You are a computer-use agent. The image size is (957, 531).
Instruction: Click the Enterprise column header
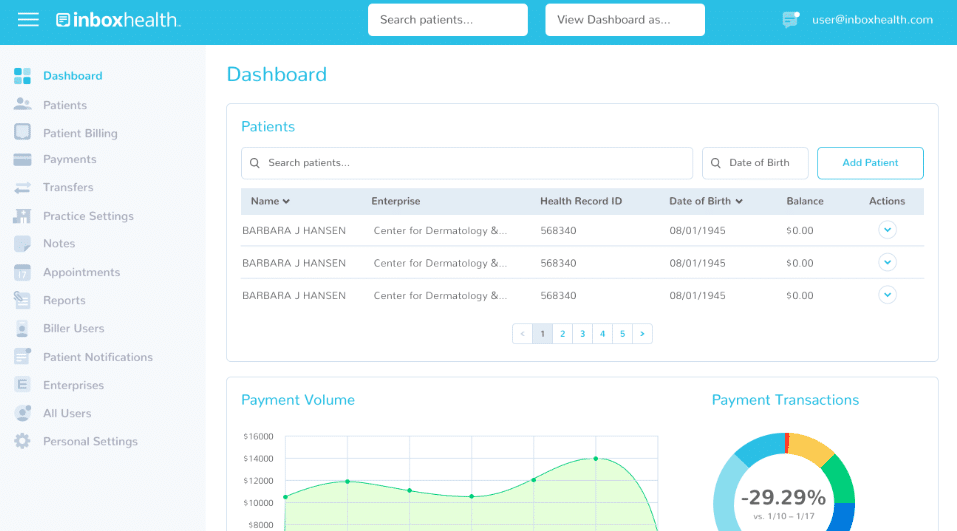click(x=395, y=201)
